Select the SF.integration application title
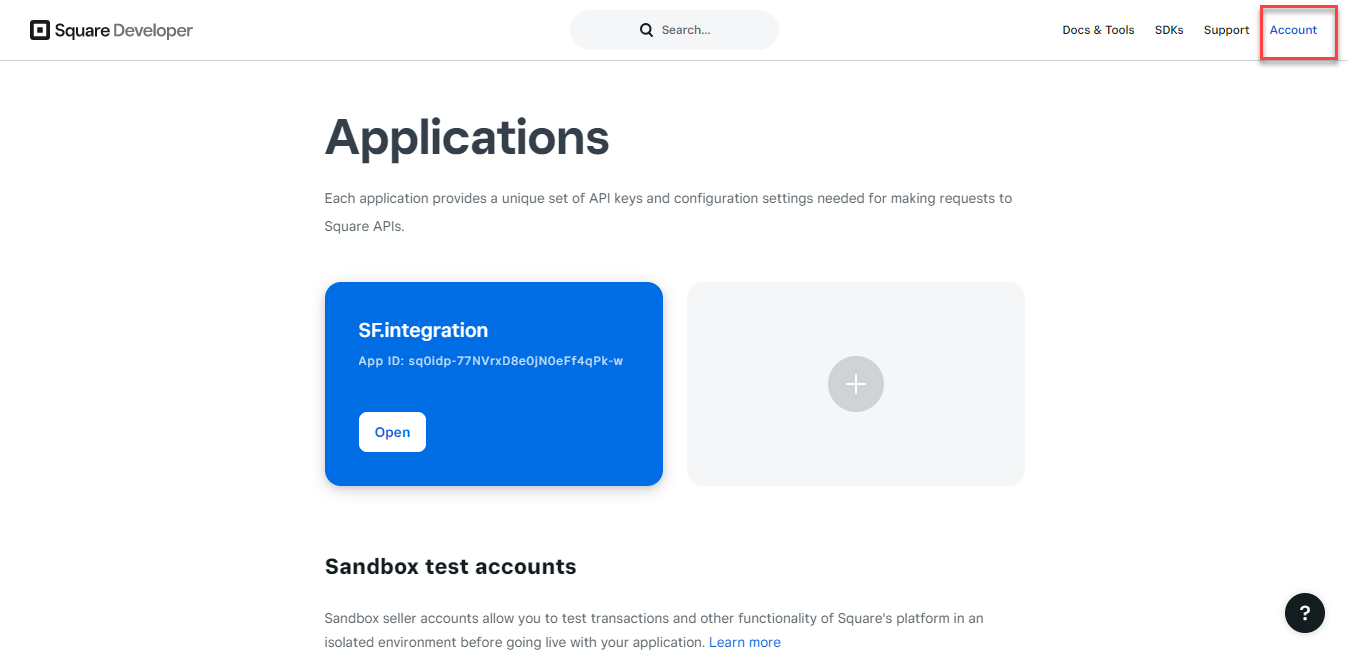 point(423,330)
